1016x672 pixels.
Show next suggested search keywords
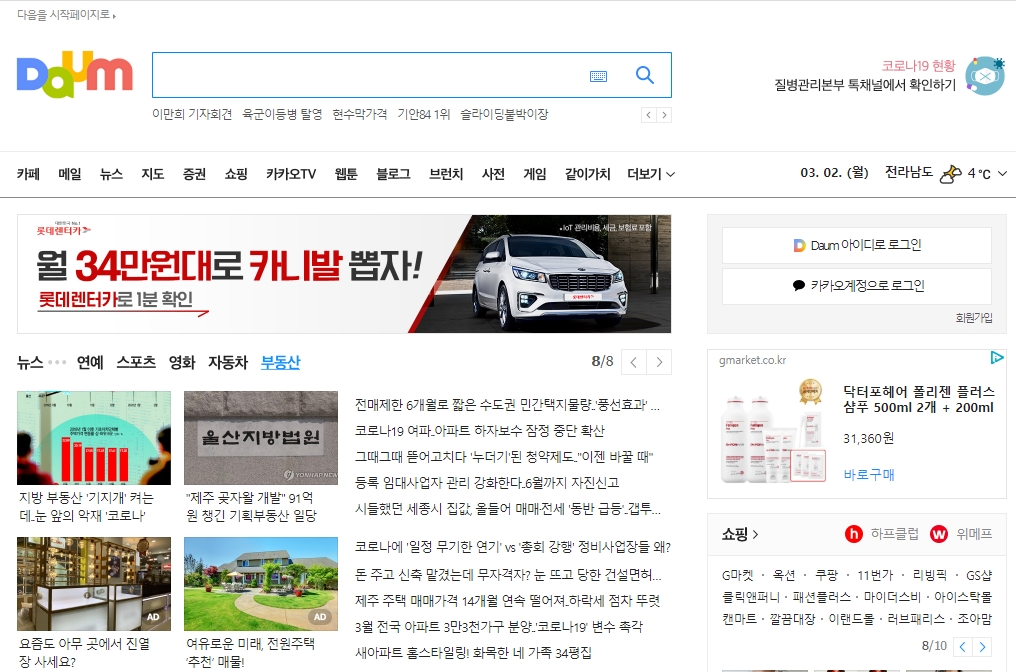[x=664, y=115]
